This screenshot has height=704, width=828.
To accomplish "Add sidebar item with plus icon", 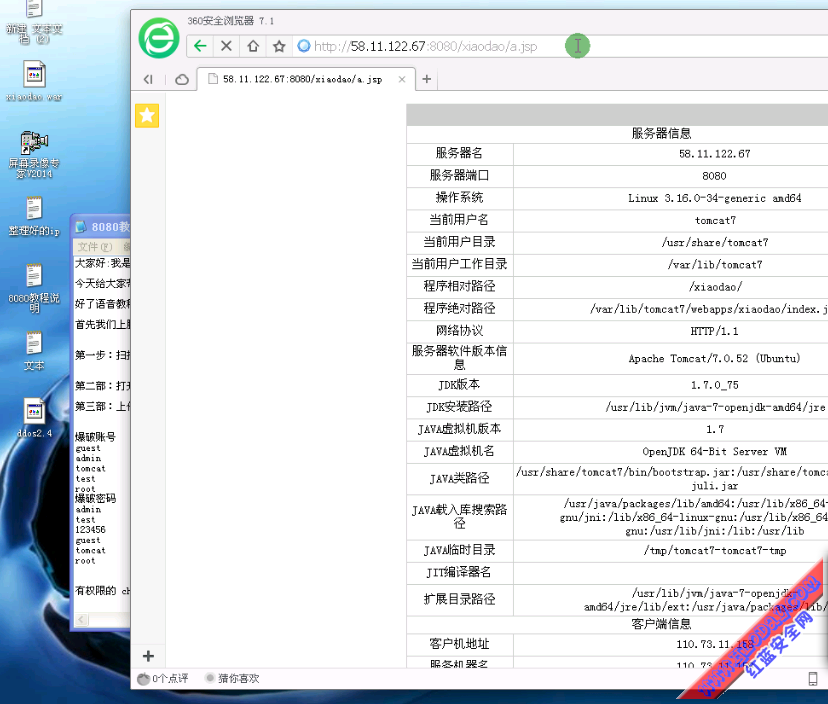I will coord(148,656).
